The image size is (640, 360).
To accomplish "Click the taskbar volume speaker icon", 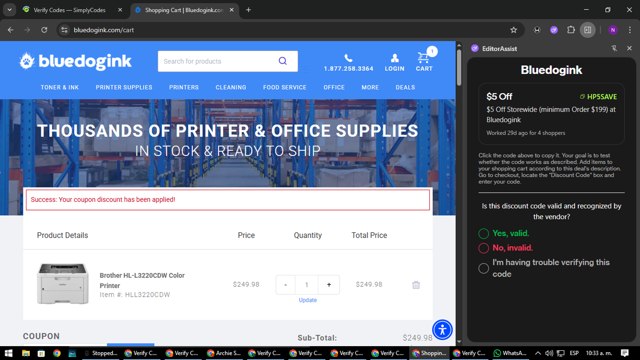I will coord(549,353).
